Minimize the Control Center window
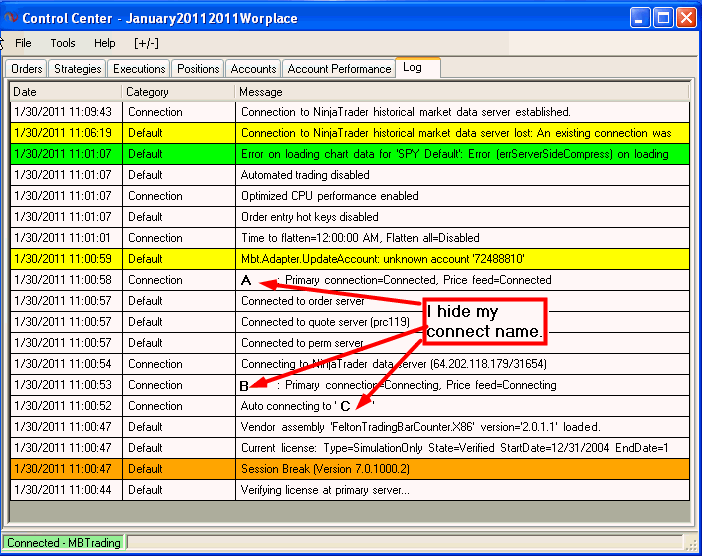The height and width of the screenshot is (556, 702). [639, 18]
